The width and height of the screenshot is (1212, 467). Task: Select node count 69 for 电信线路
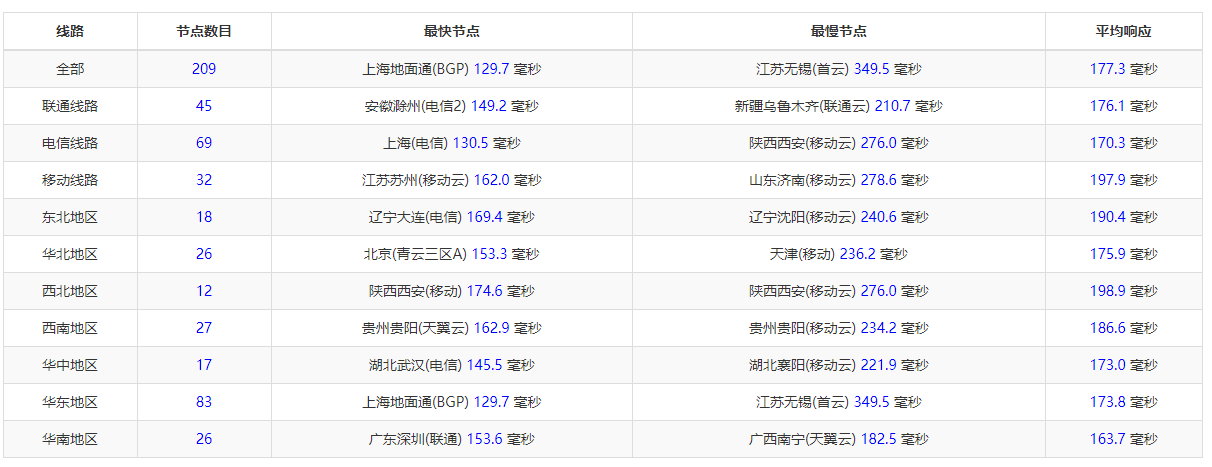point(204,143)
